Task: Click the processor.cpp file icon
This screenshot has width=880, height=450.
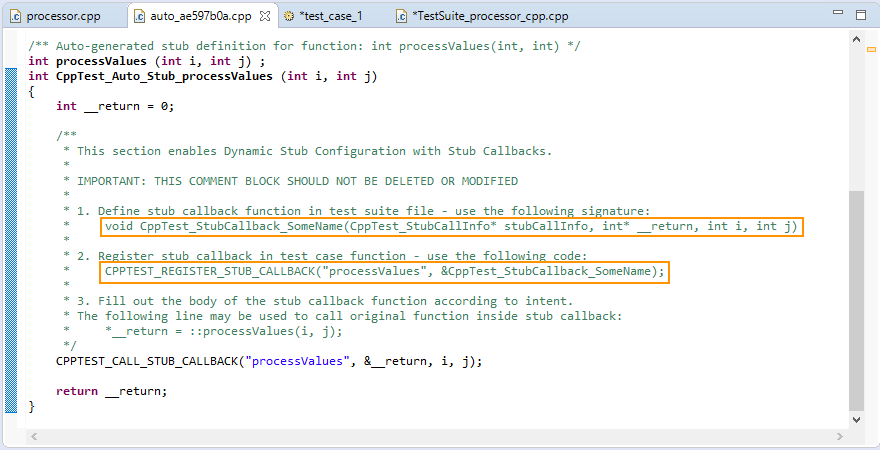Action: pos(16,16)
